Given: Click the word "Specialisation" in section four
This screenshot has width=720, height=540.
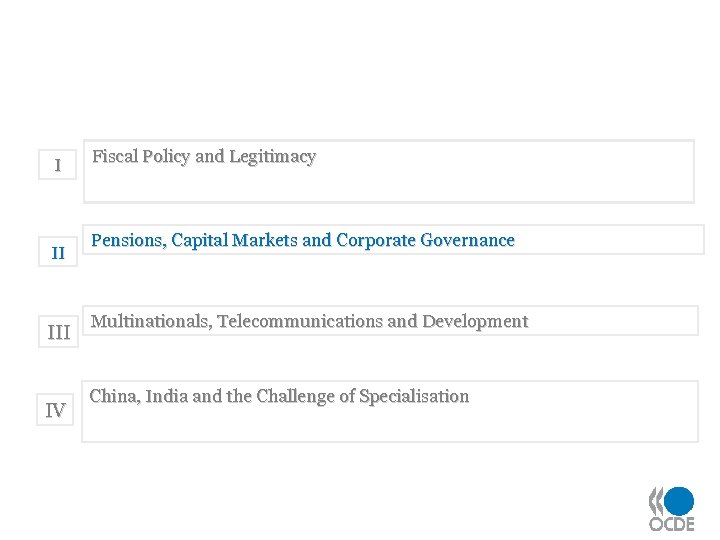Looking at the screenshot, I should (414, 396).
